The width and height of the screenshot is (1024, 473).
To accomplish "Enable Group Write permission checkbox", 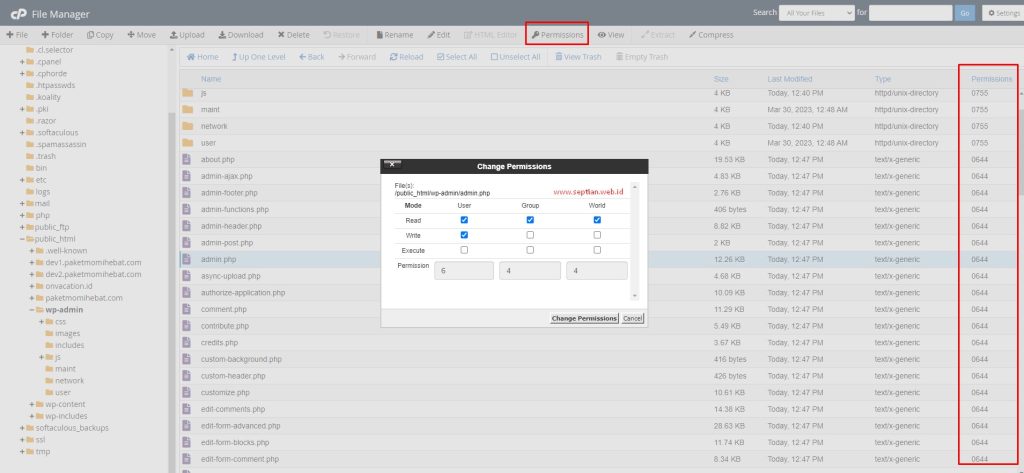I will (530, 235).
